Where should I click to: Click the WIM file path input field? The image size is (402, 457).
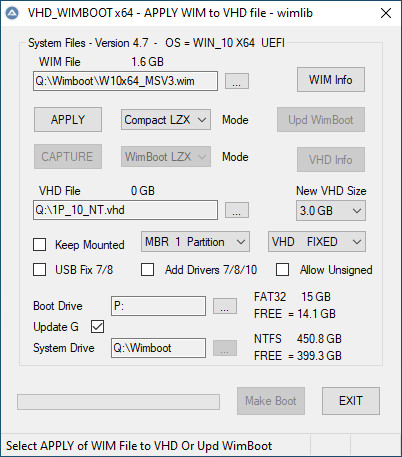[x=125, y=81]
